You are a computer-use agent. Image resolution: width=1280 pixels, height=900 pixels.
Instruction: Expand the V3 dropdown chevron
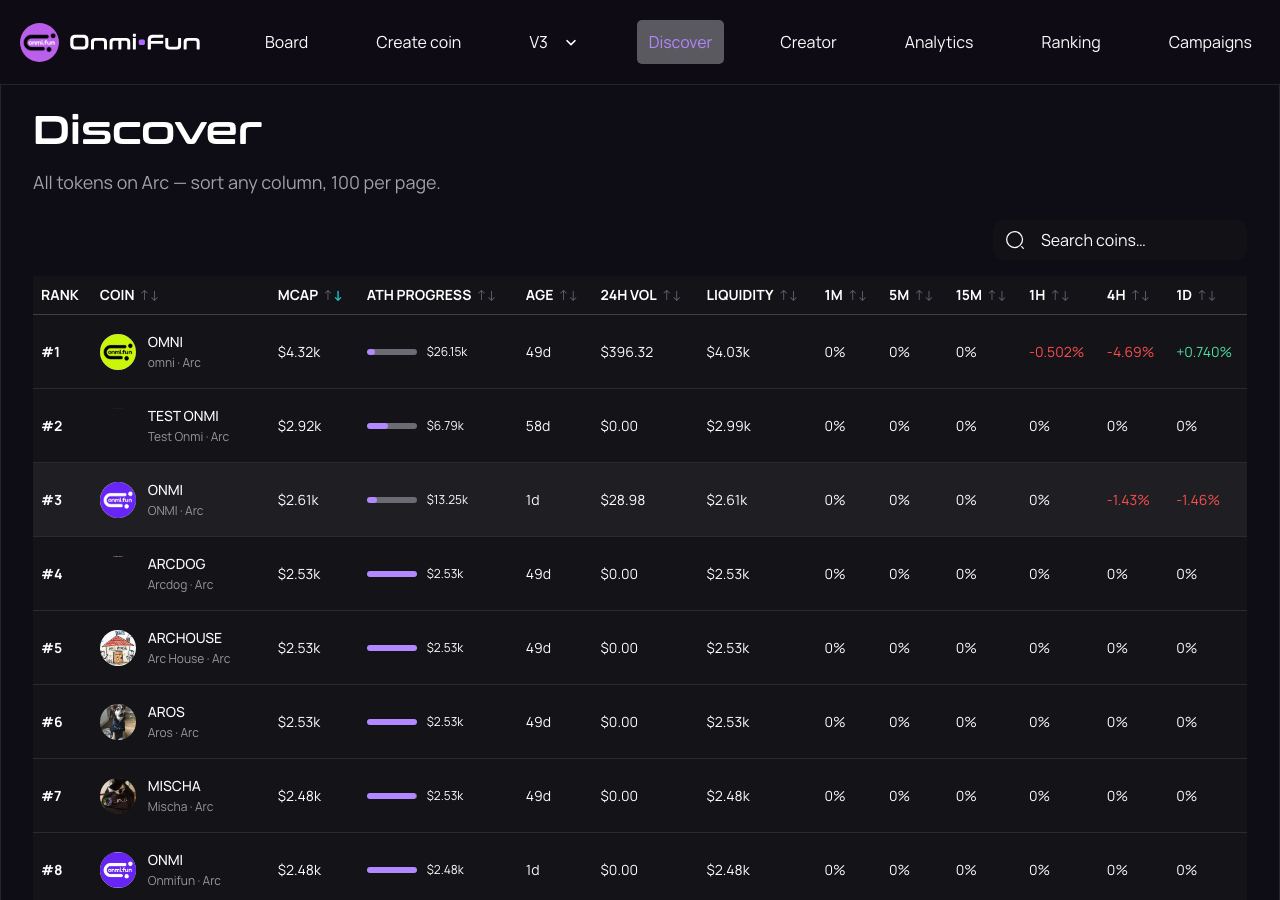tap(571, 42)
